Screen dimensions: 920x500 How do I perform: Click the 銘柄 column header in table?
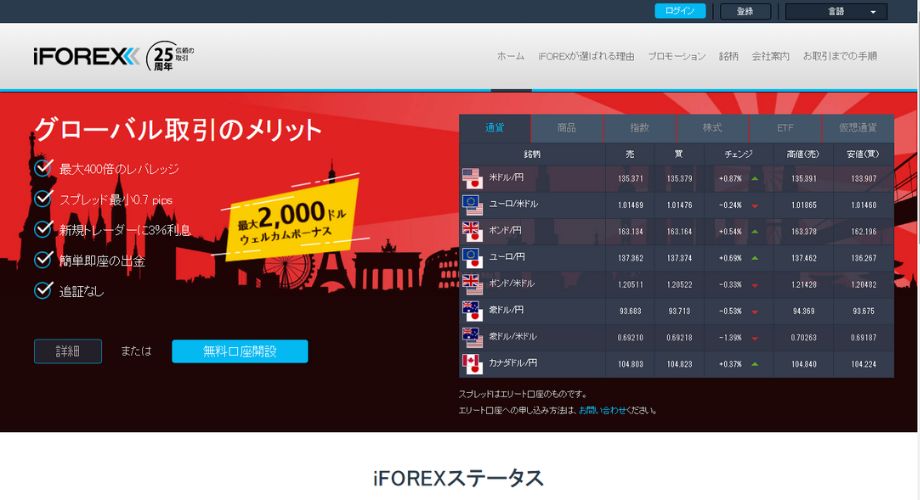pos(532,154)
